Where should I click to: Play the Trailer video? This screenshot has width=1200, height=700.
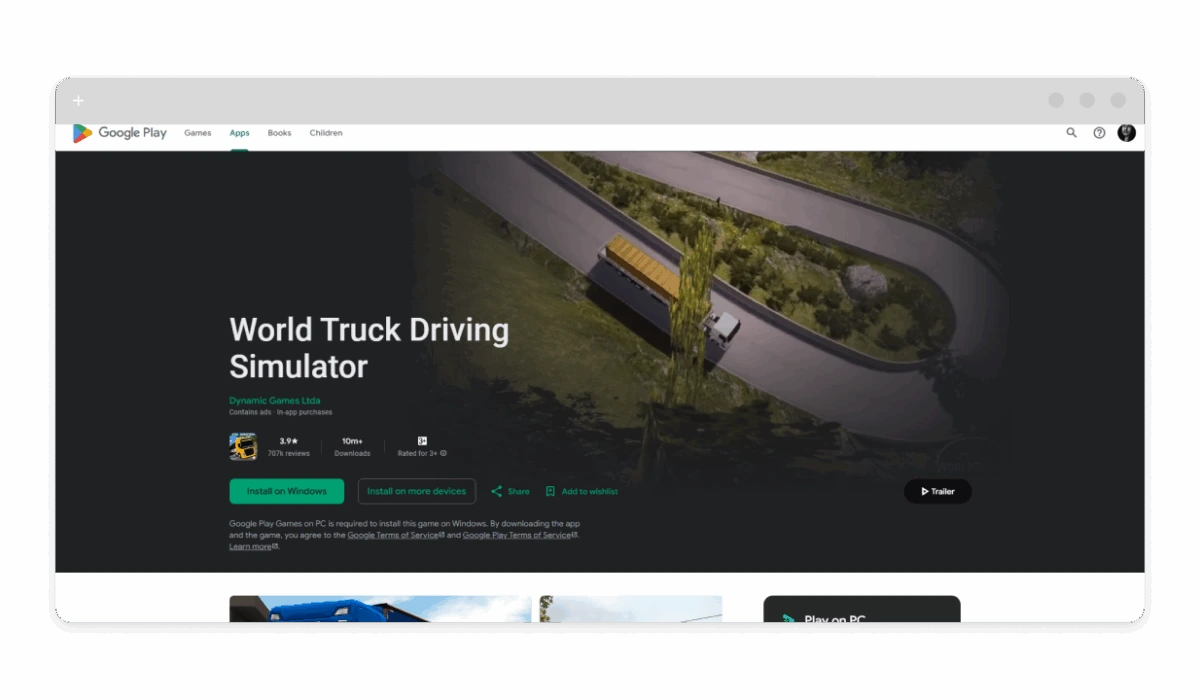pyautogui.click(x=937, y=492)
